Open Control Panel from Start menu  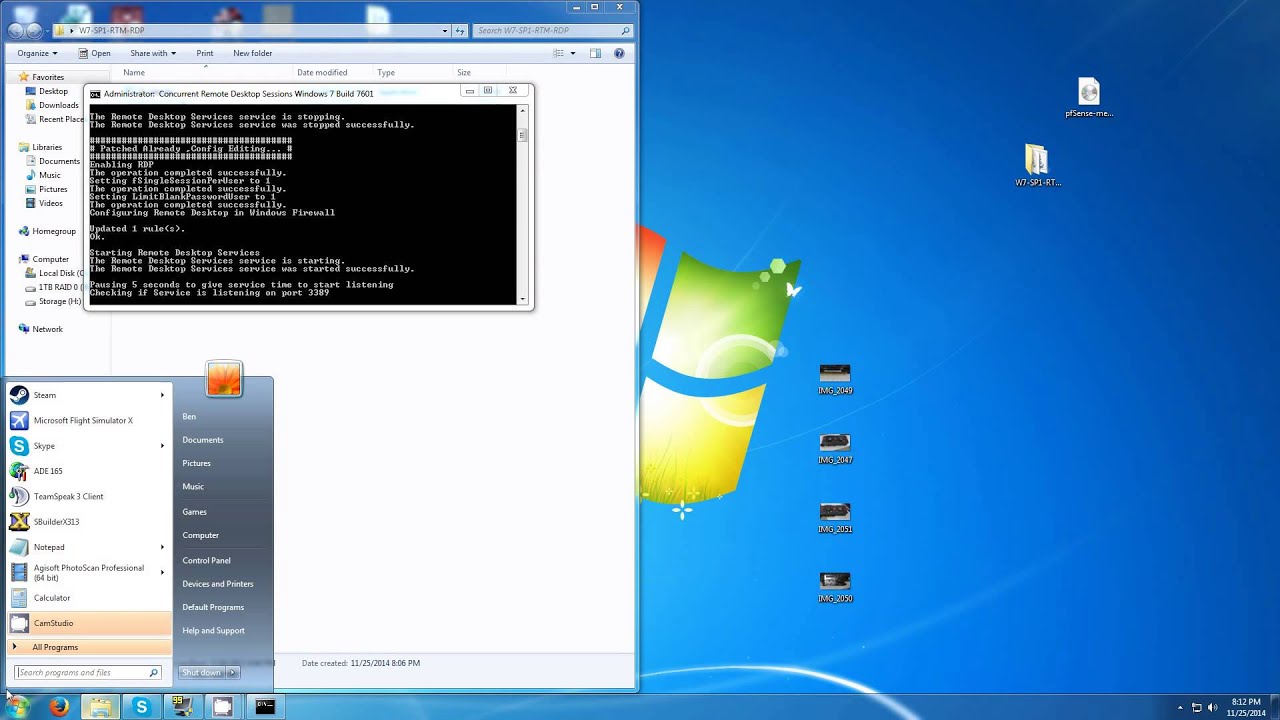[207, 560]
